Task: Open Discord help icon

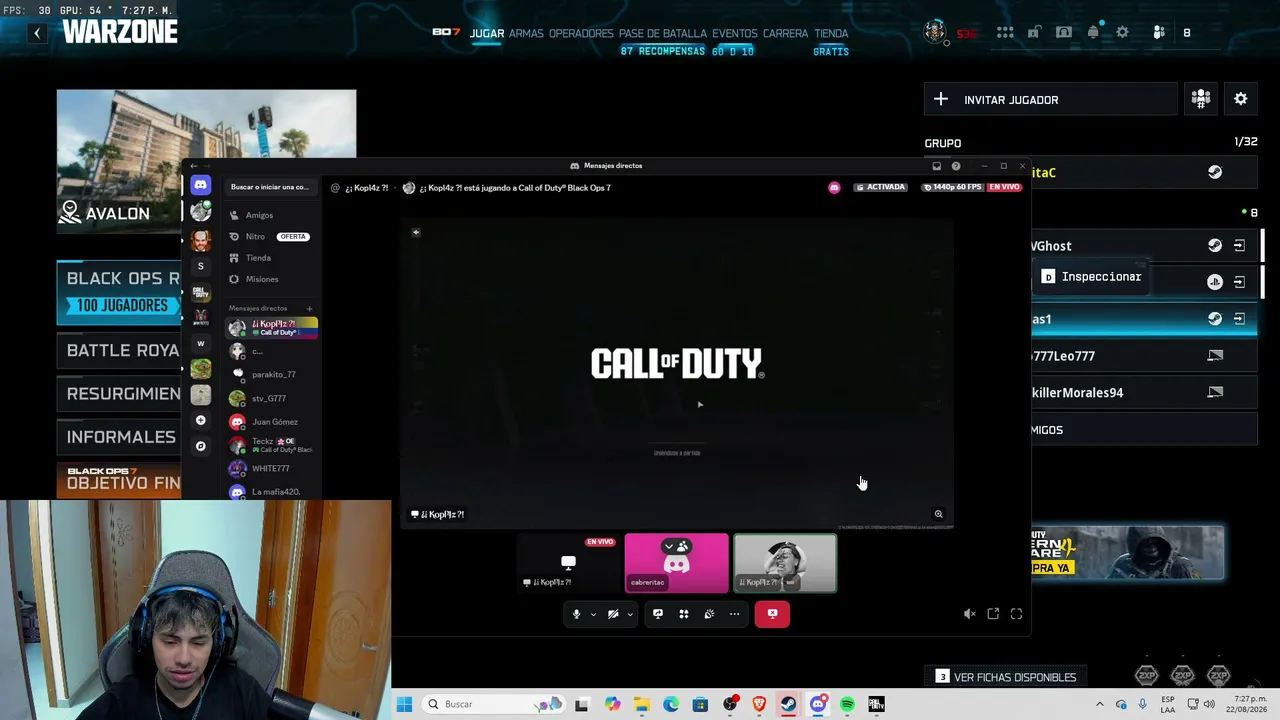Action: pyautogui.click(x=956, y=166)
